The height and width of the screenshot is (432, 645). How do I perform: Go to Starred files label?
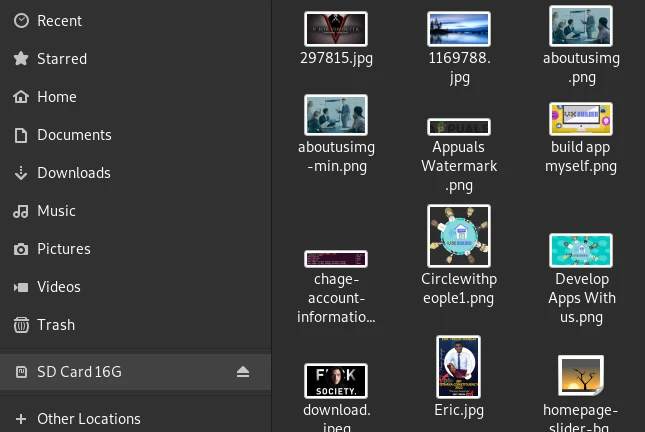coord(62,59)
